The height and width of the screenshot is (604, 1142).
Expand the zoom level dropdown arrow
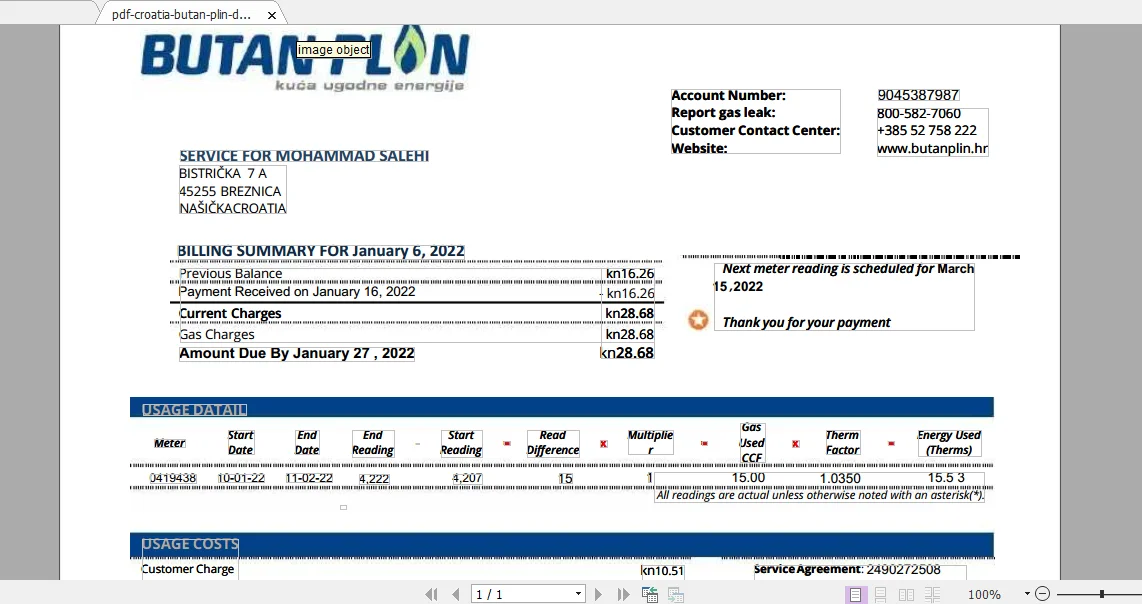[x=1026, y=594]
